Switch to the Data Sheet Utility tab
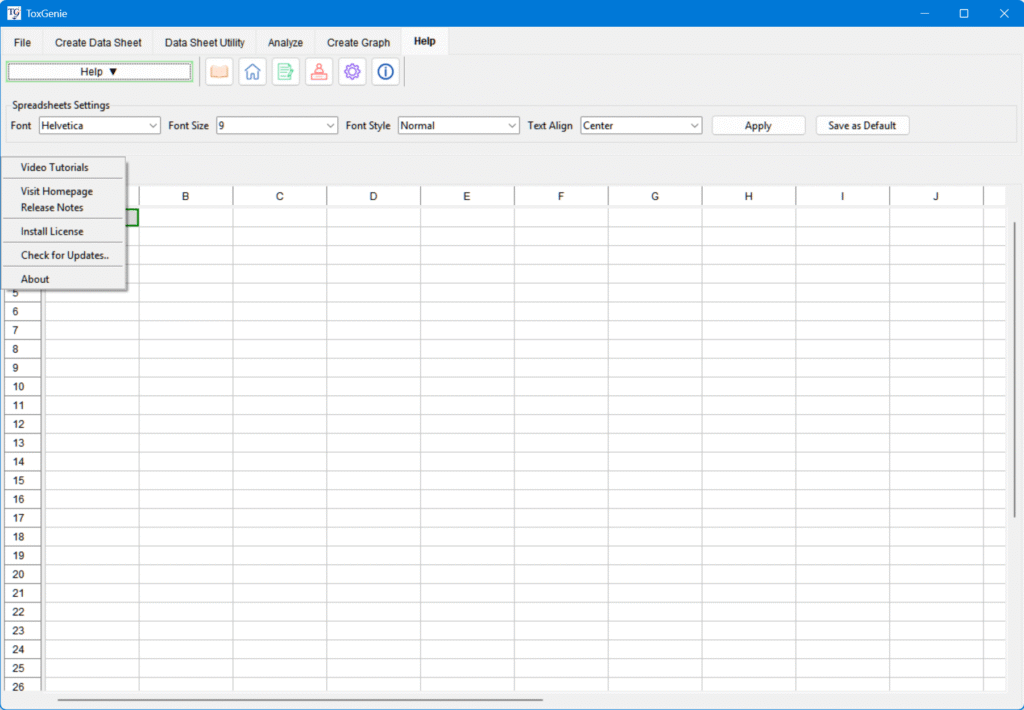The height and width of the screenshot is (710, 1024). pos(204,42)
